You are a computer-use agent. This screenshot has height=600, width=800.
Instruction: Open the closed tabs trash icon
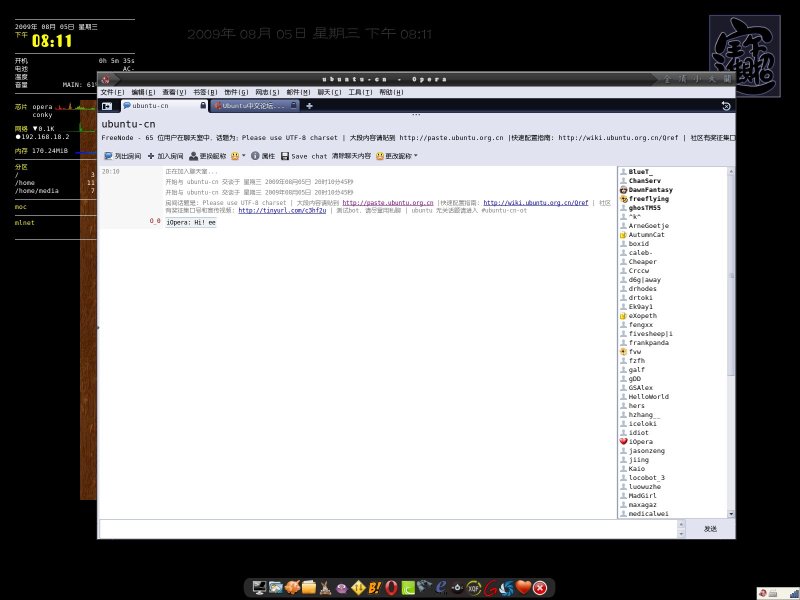coord(726,106)
